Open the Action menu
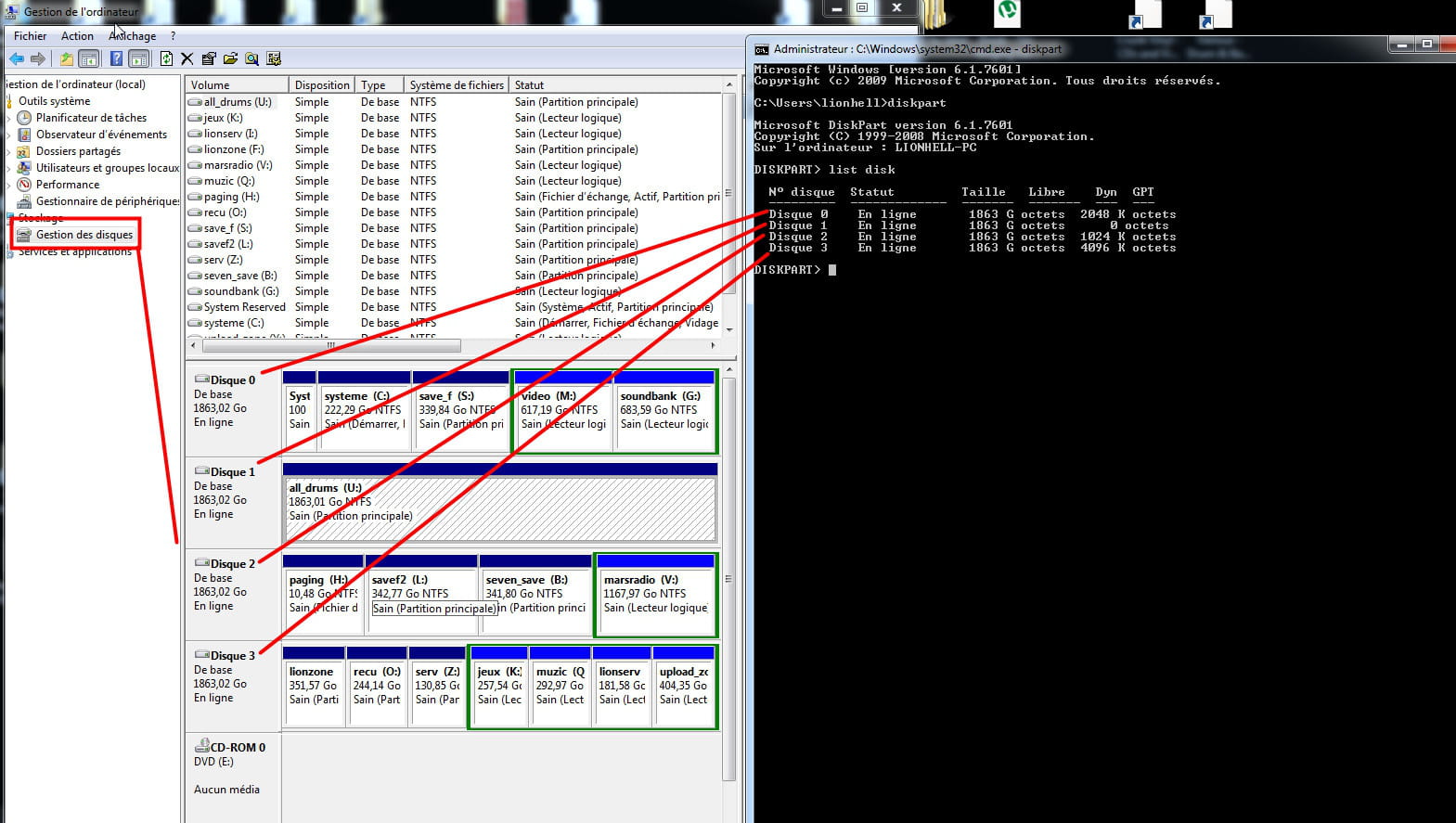 point(77,36)
